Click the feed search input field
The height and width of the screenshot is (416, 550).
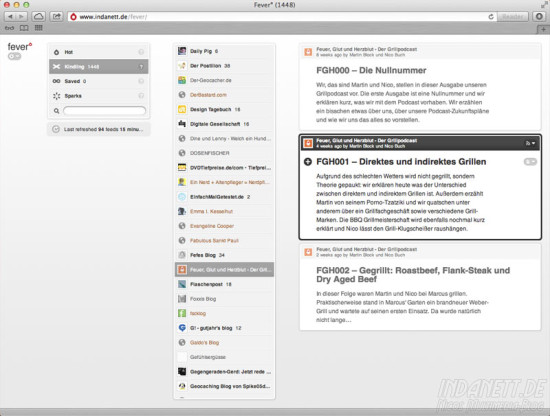click(105, 111)
